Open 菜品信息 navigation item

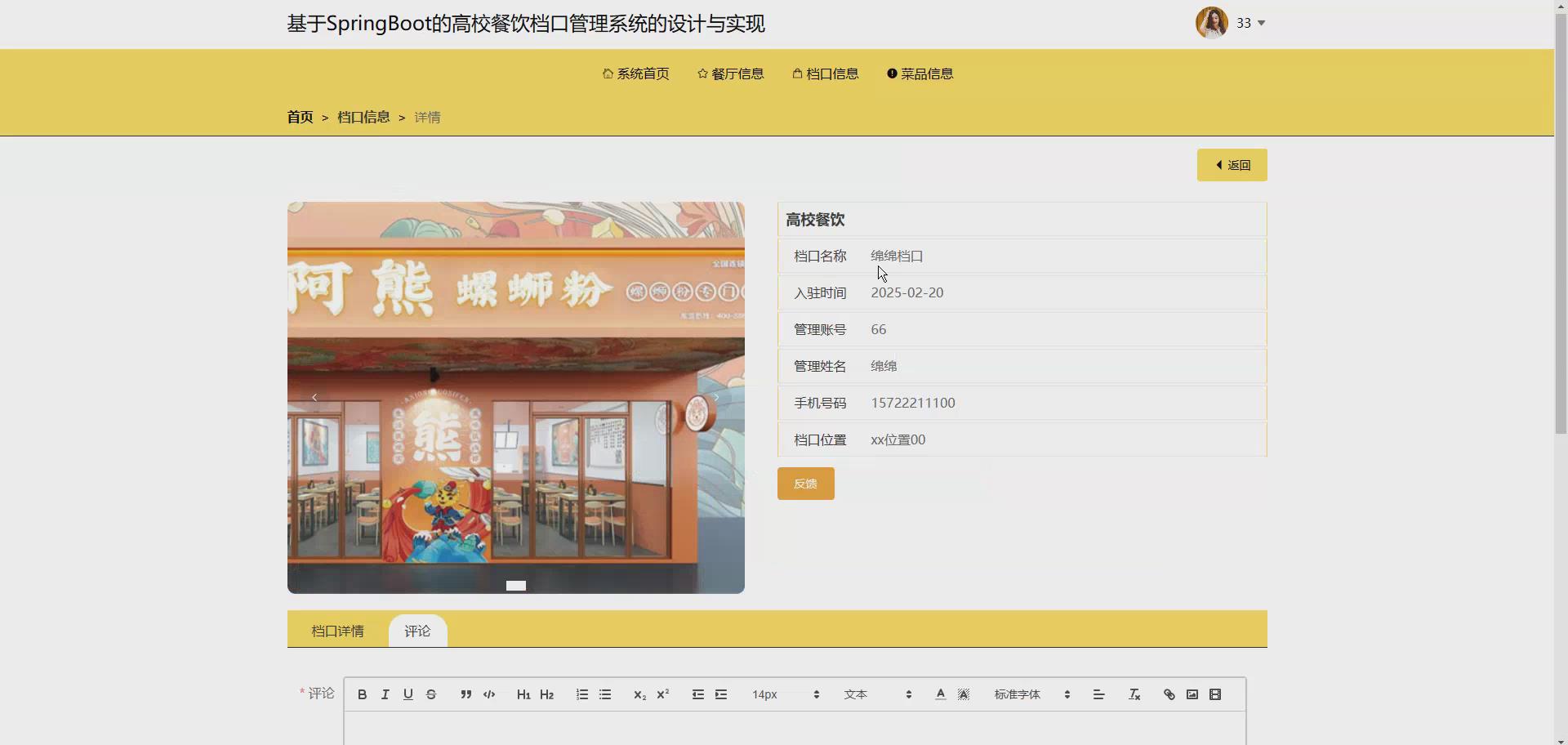click(x=920, y=74)
